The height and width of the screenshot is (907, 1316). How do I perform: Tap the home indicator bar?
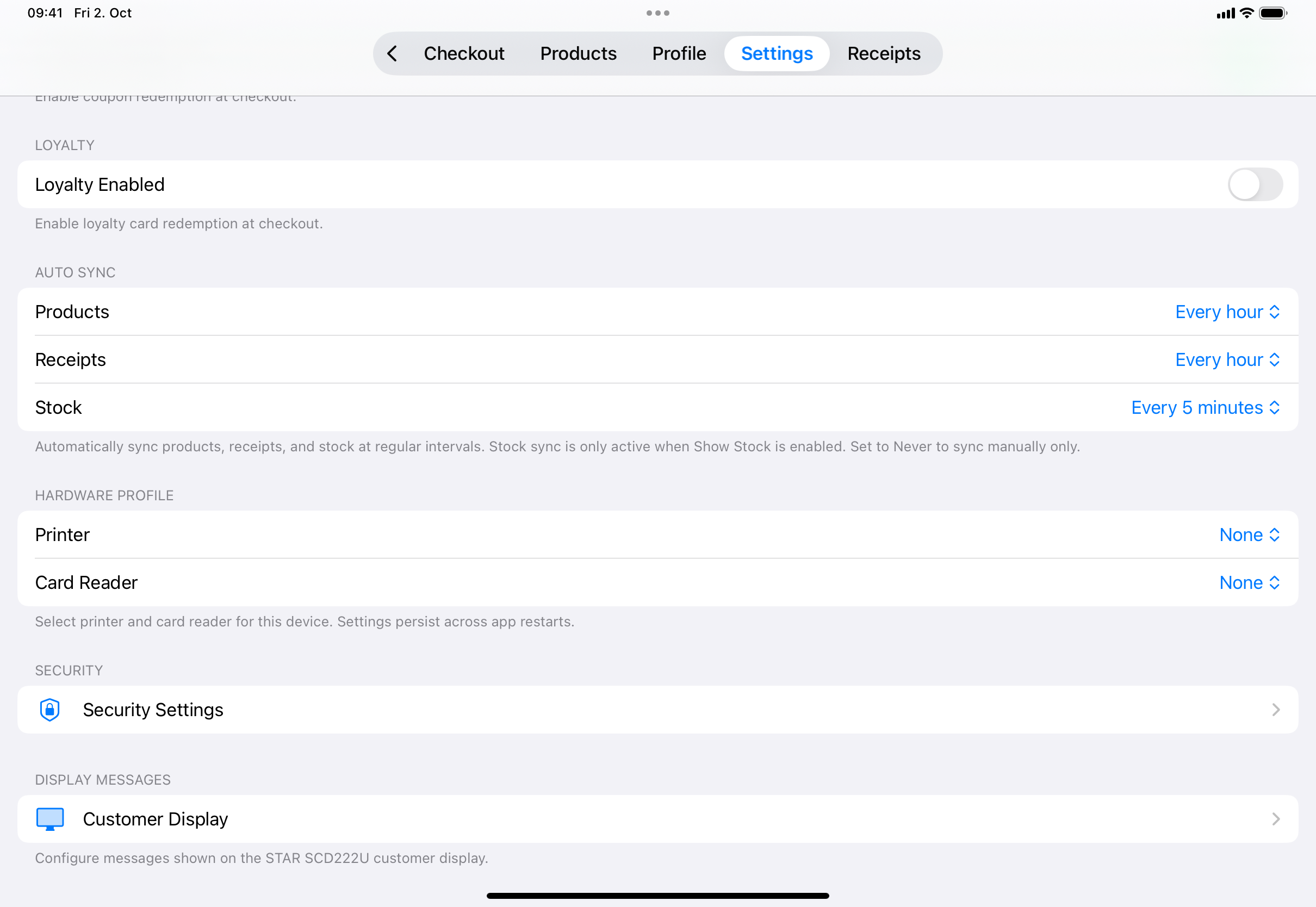(658, 895)
